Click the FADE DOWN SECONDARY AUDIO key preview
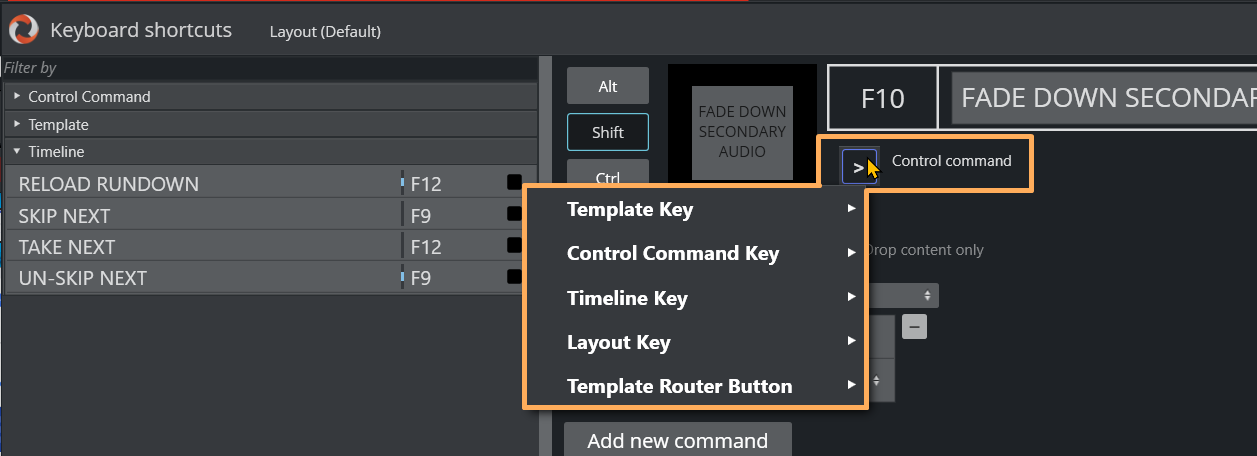 point(742,132)
